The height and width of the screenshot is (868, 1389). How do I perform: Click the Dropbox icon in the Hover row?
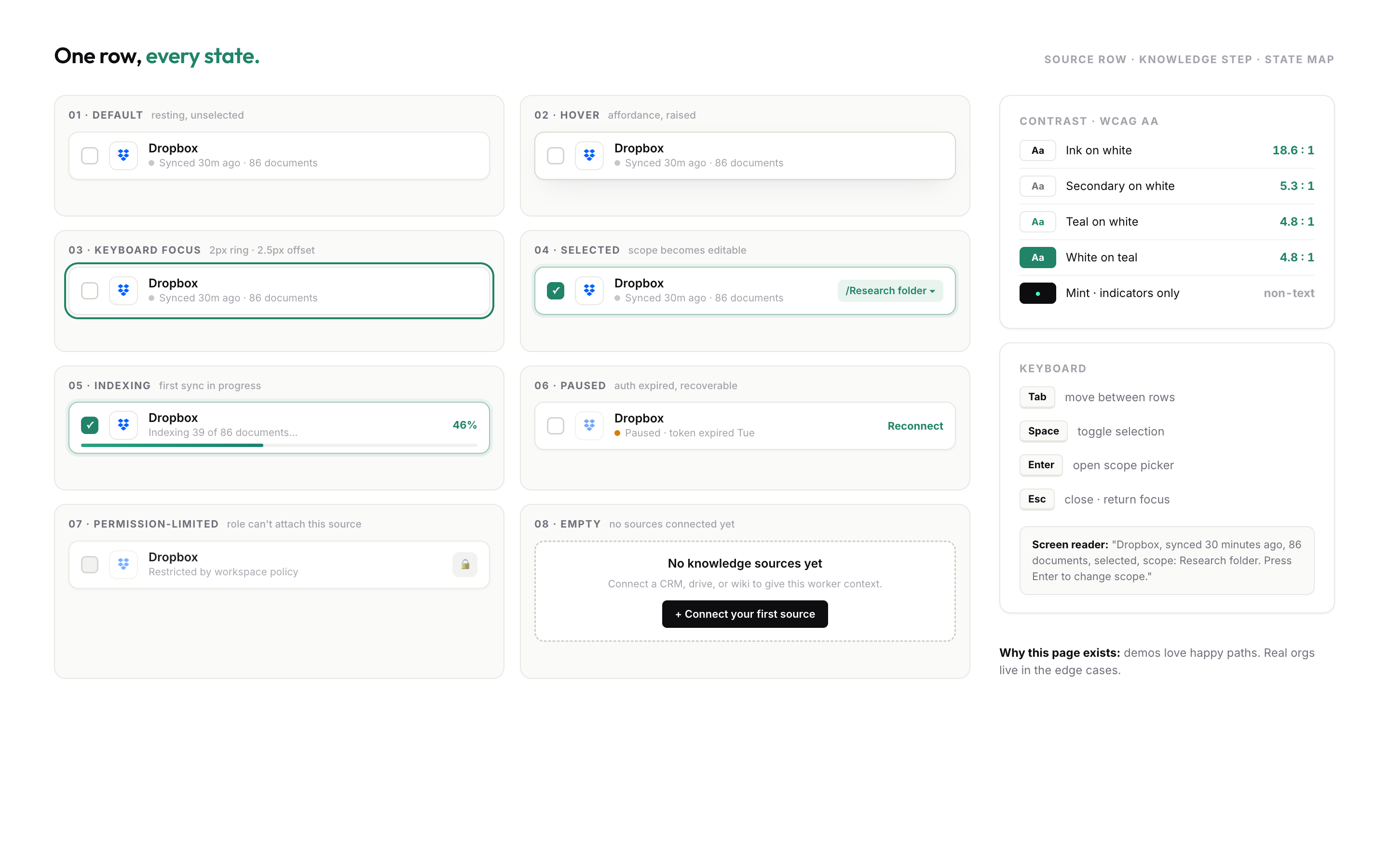click(x=589, y=156)
